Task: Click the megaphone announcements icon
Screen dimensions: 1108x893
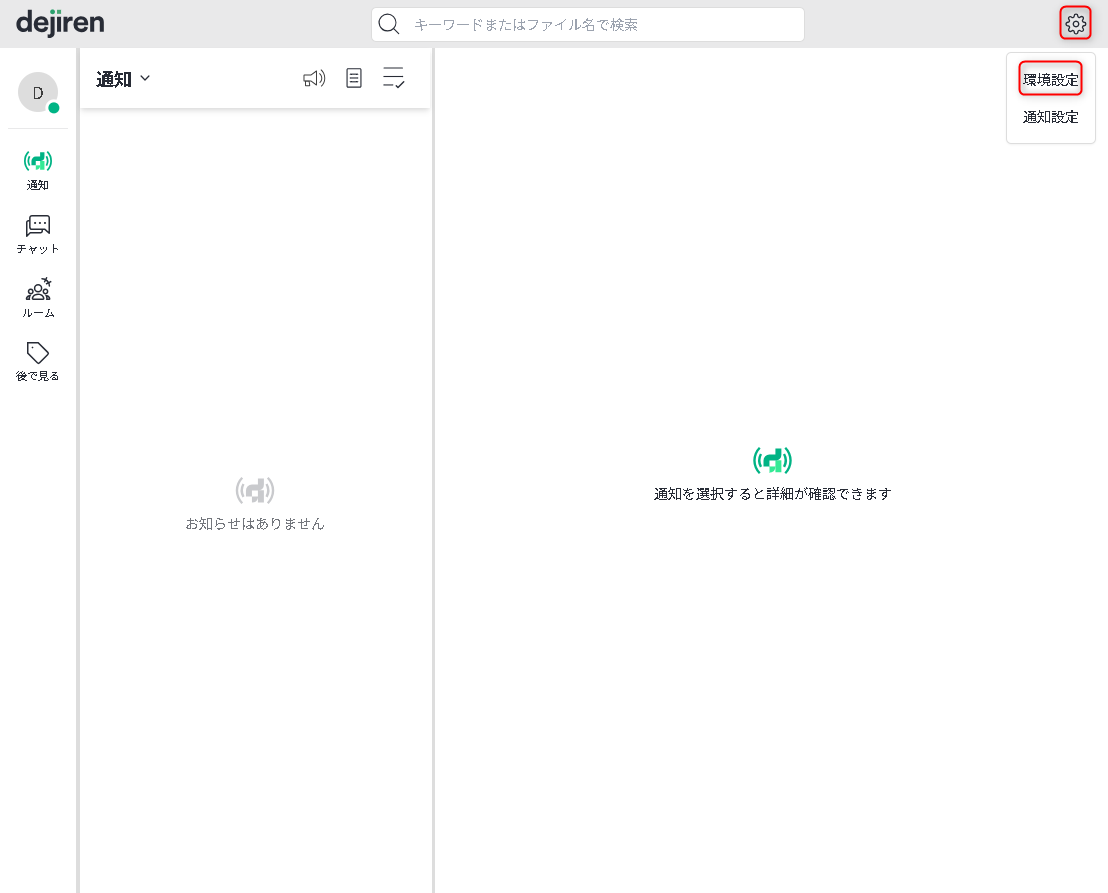Action: coord(314,79)
